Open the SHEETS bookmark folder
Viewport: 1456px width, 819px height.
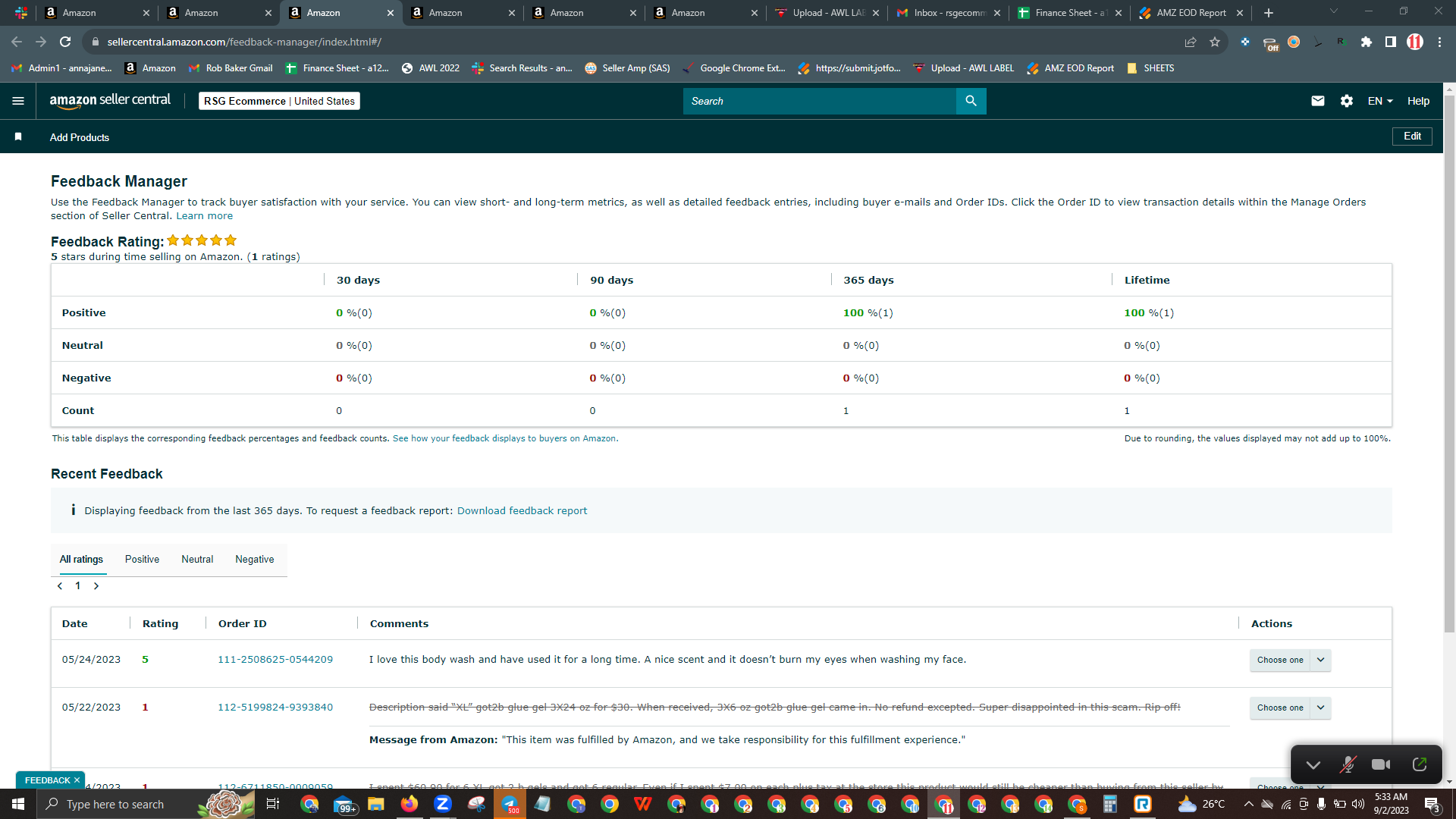1150,68
